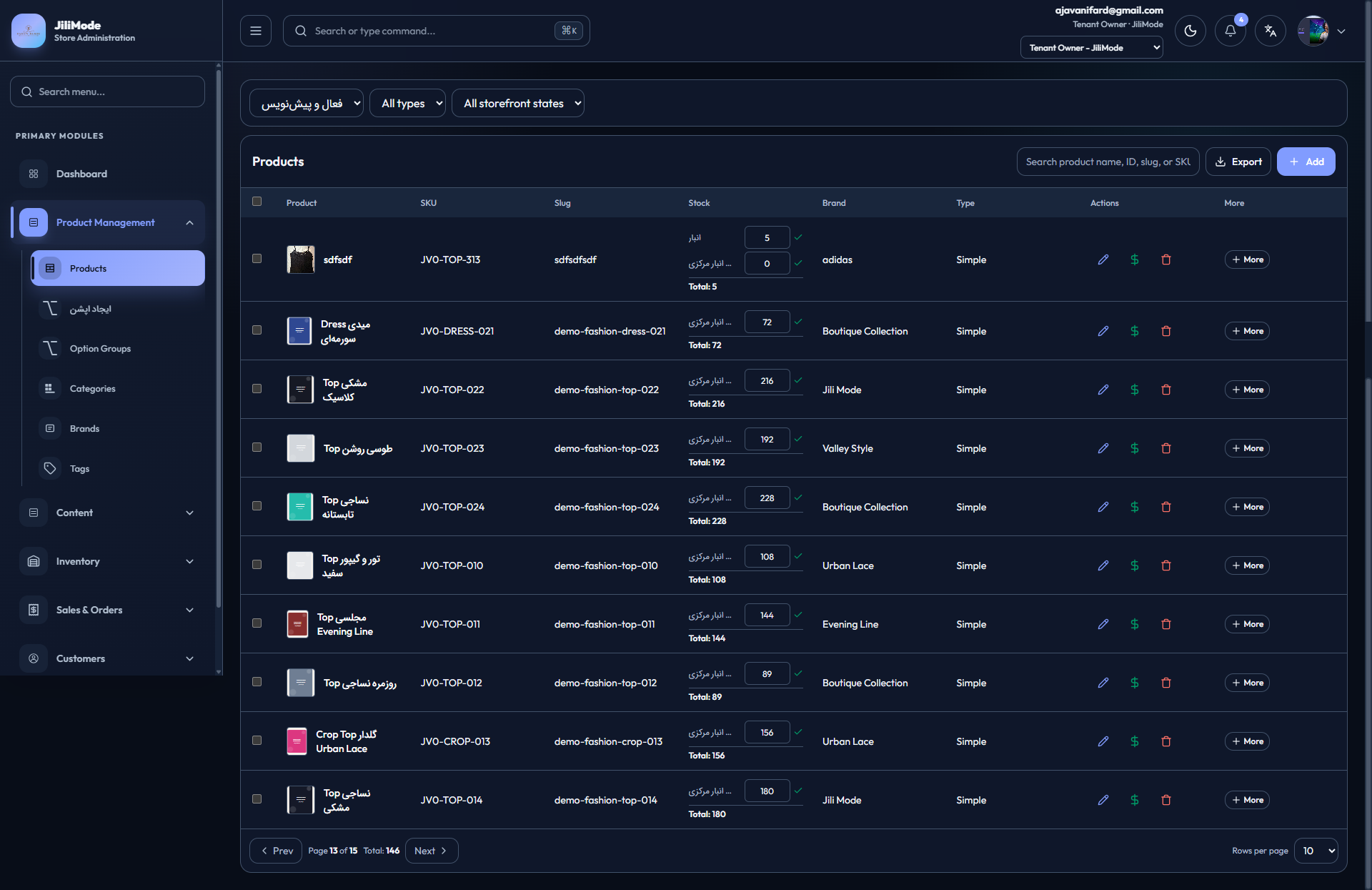Image resolution: width=1372 pixels, height=890 pixels.
Task: Check the JVO-CROP-013 row checkbox
Action: [257, 741]
